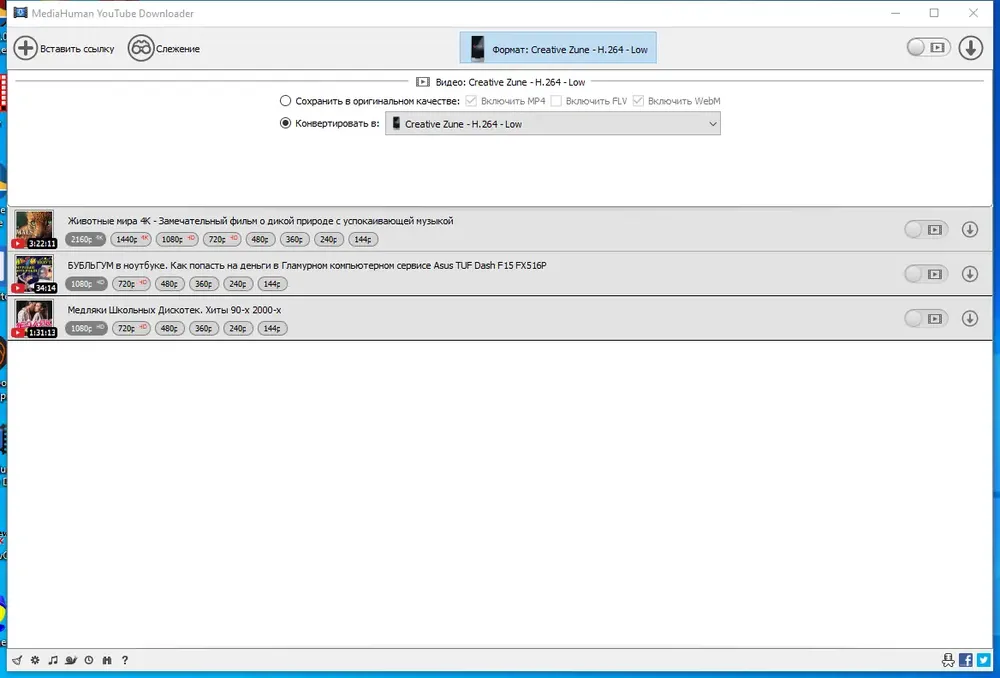Click the binoculars search icon in bottom bar
The image size is (1000, 678).
(107, 660)
